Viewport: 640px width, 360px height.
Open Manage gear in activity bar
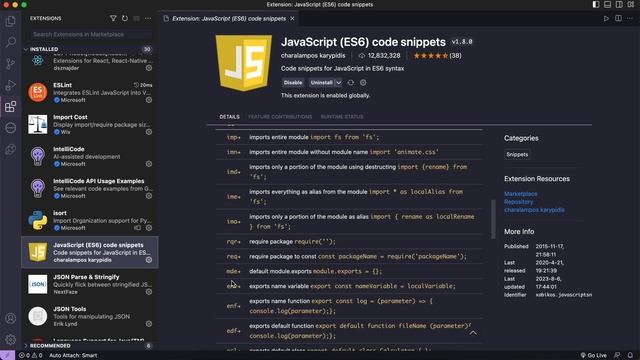coord(11,339)
